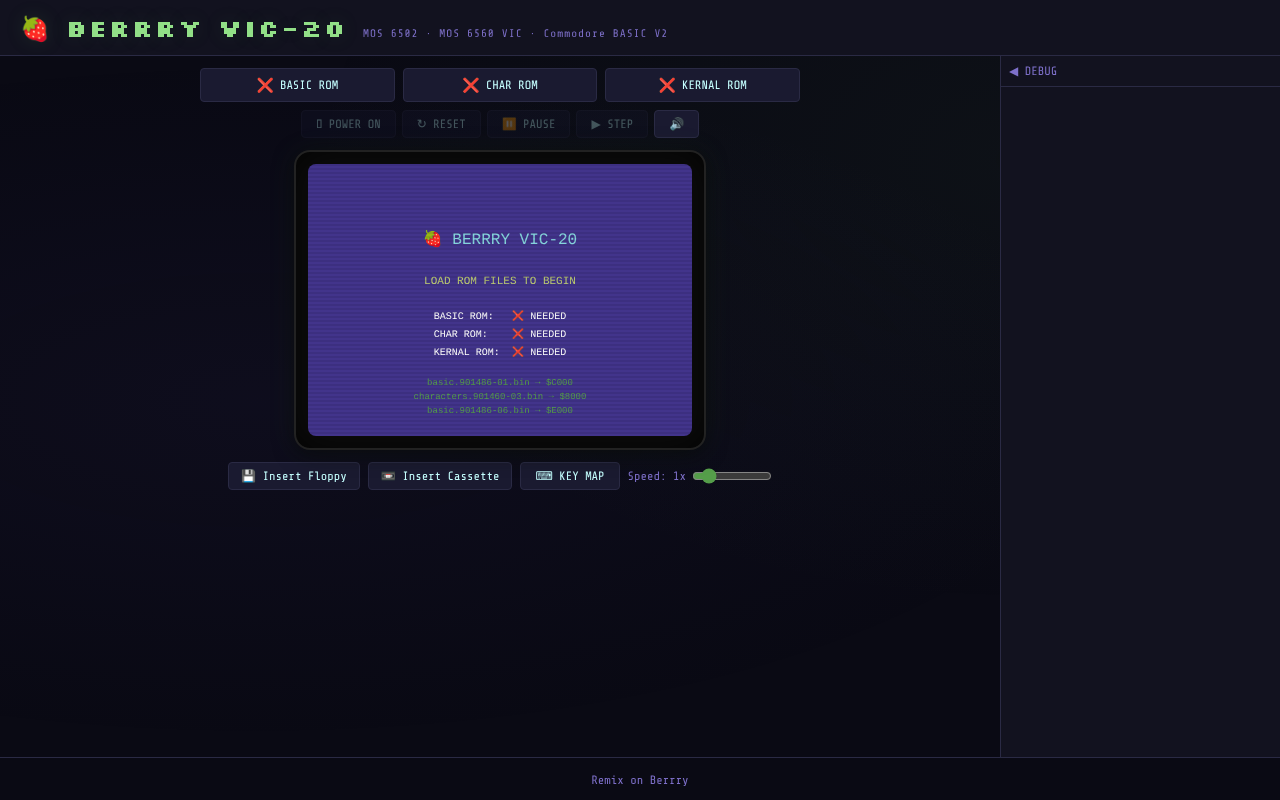The image size is (1280, 800).
Task: Open the Remix on Berrry link
Action: point(639,780)
